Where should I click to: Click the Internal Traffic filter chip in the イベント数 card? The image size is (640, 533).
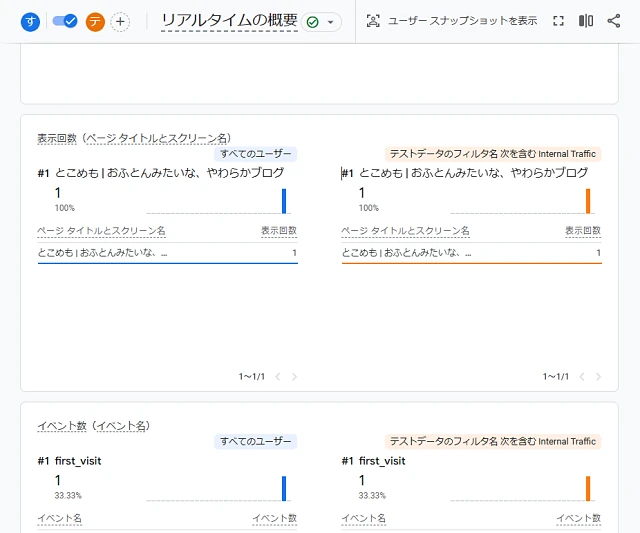pos(493,441)
